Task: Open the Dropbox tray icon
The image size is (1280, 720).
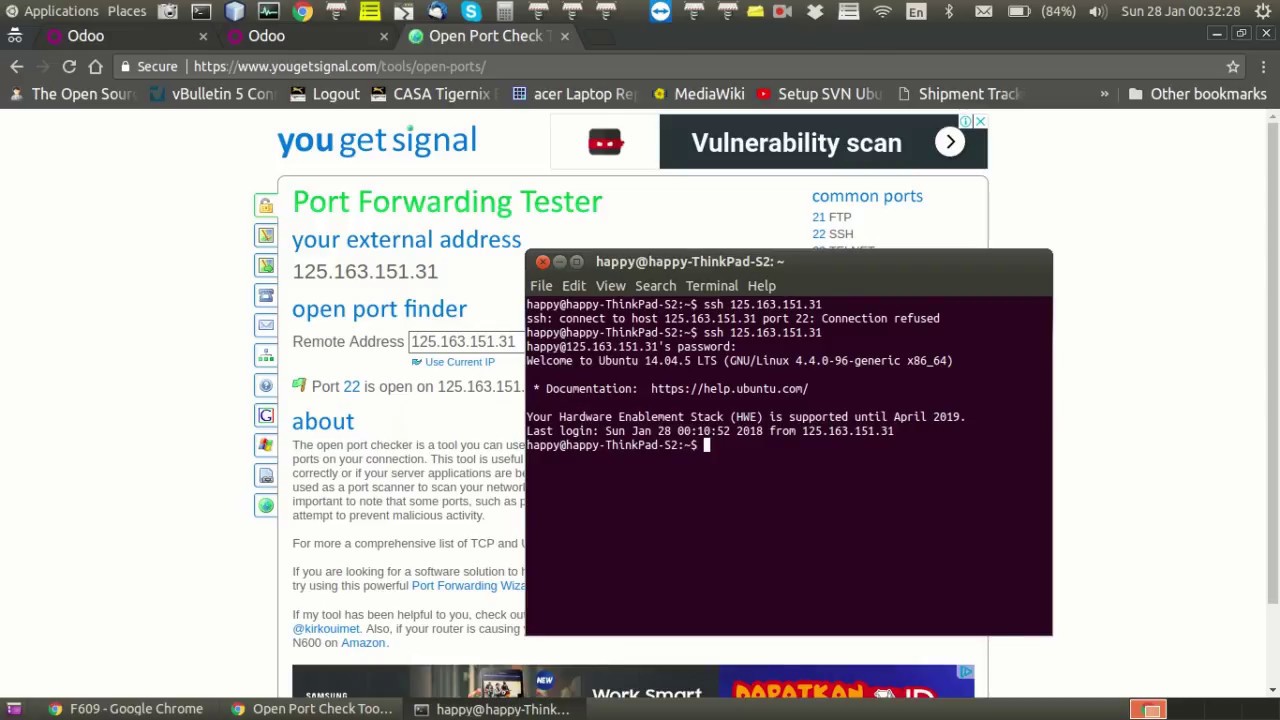Action: [815, 11]
